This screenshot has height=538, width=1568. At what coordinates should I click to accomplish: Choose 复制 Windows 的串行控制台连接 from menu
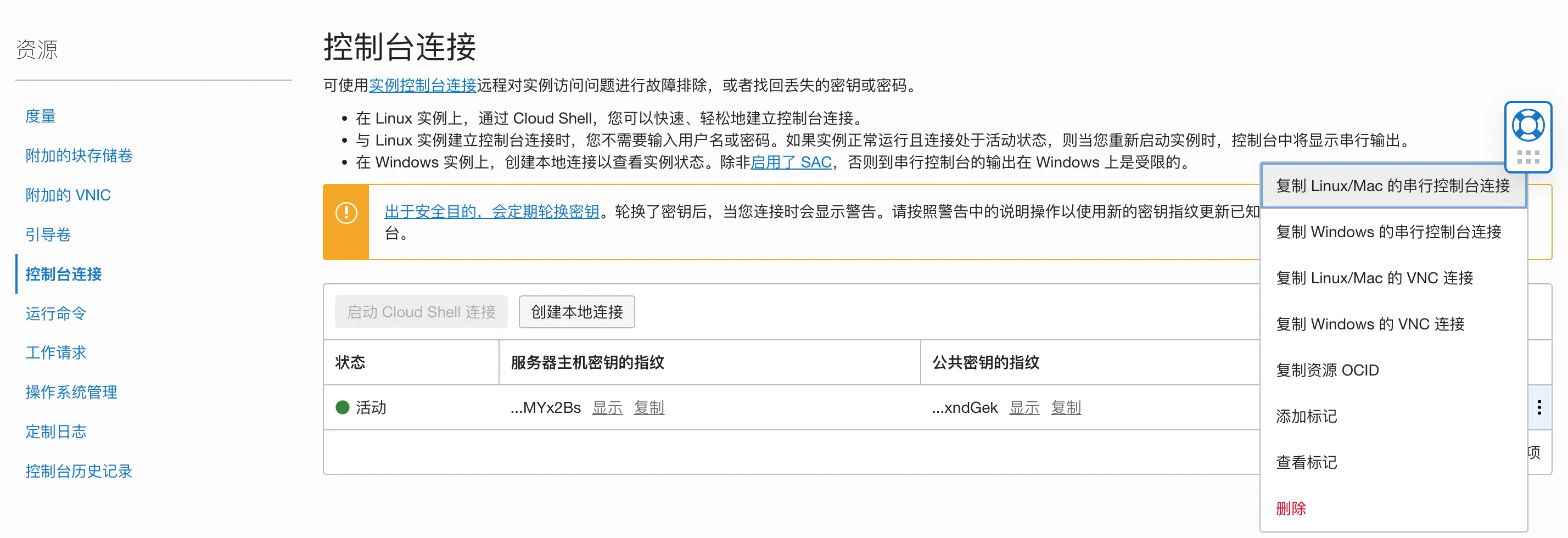click(x=1388, y=232)
